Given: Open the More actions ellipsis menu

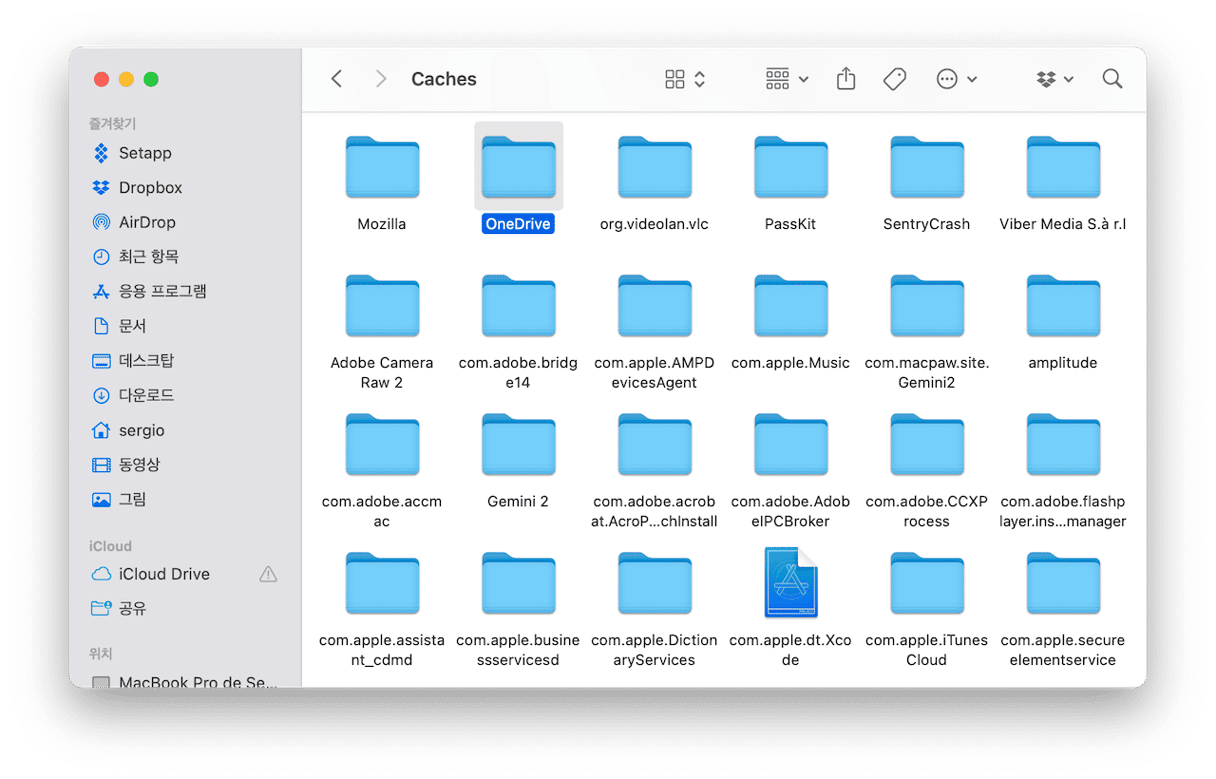Looking at the screenshot, I should [x=956, y=79].
